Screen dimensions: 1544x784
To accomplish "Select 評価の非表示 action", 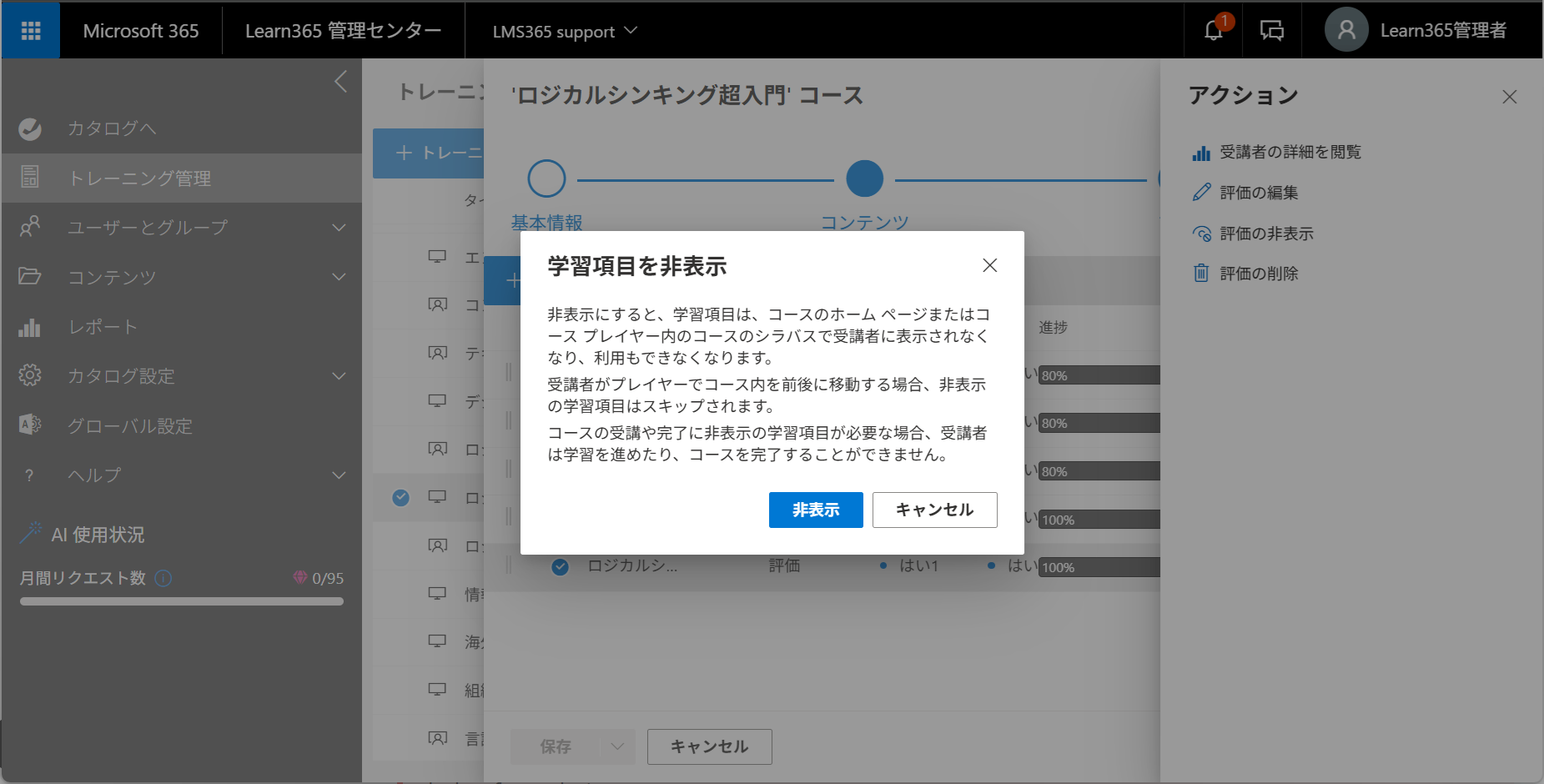I will point(1265,234).
